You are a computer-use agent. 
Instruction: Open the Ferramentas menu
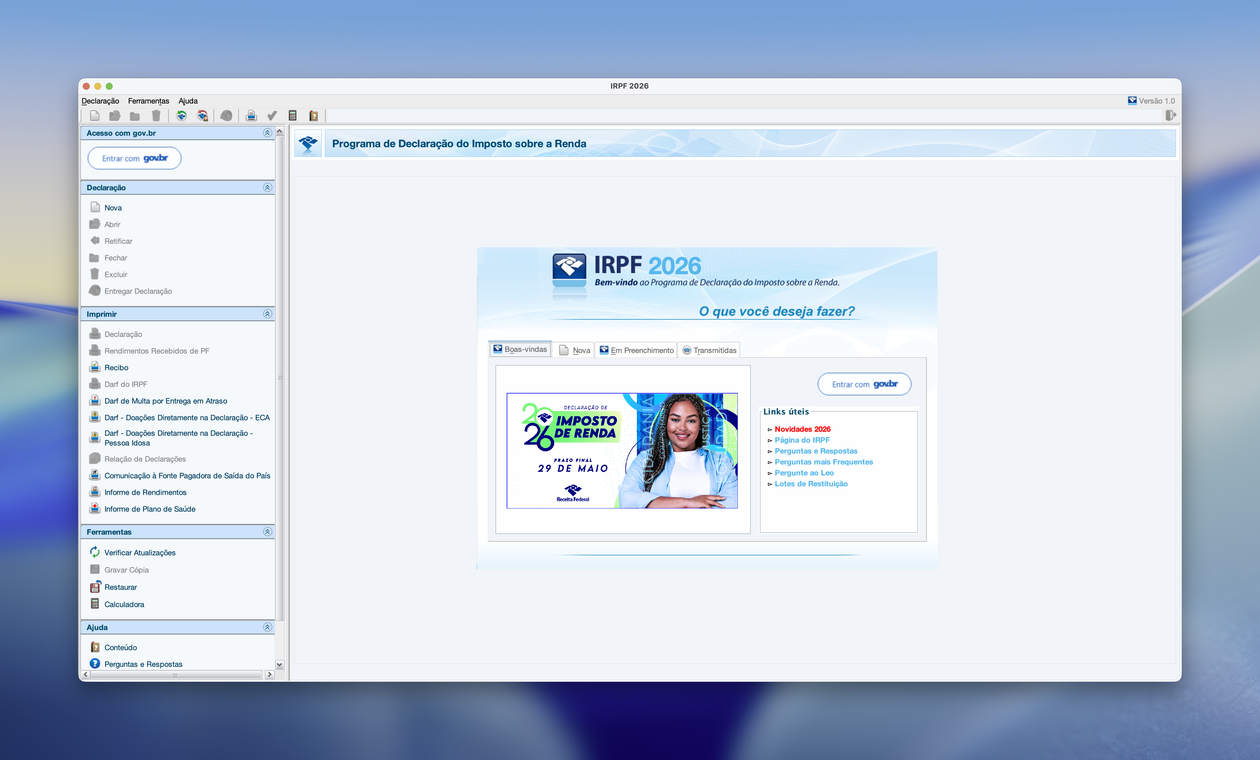148,100
